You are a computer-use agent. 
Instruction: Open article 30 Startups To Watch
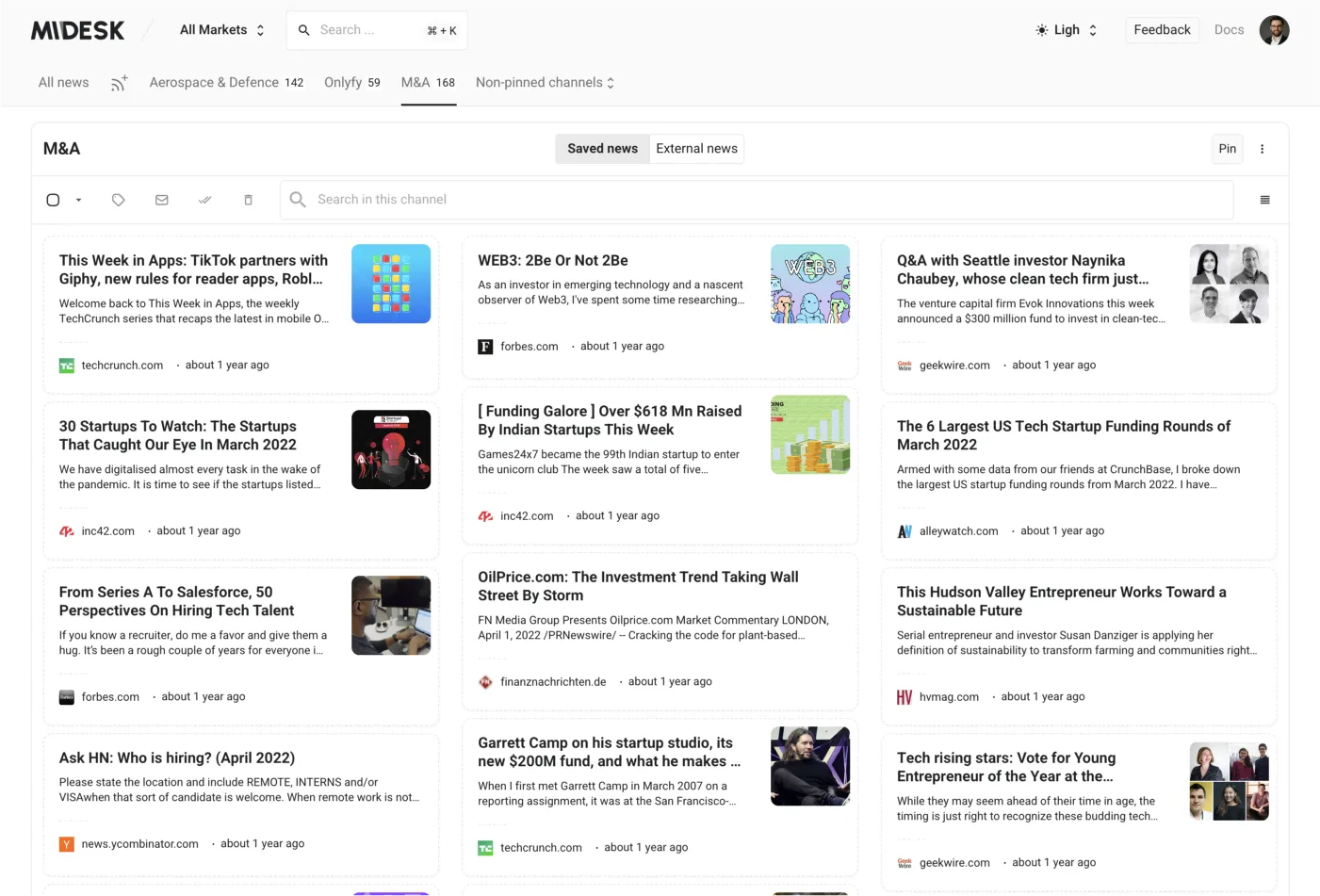pos(178,435)
